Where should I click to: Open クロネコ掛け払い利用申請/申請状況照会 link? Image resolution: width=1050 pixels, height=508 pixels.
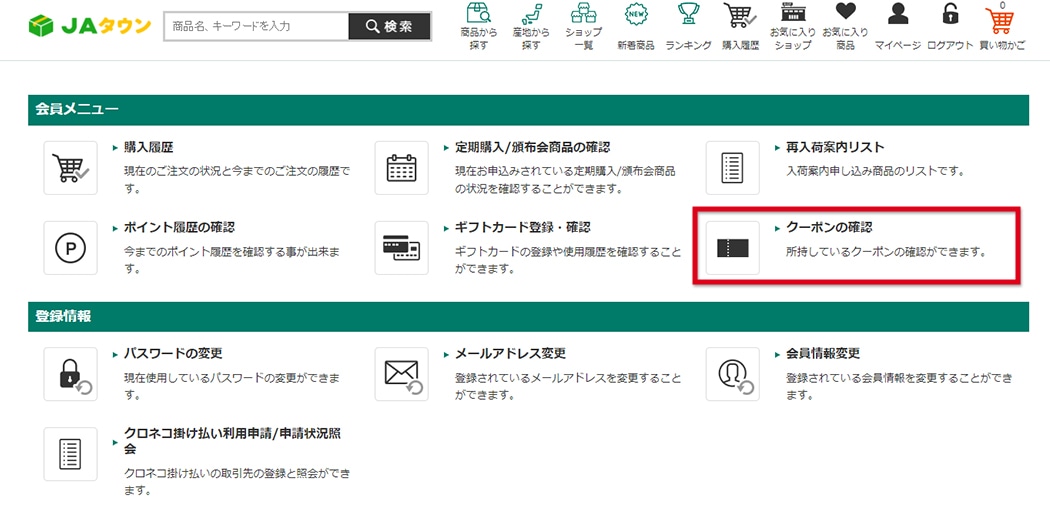(234, 440)
